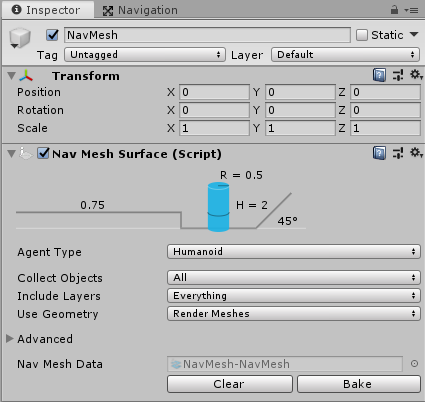
Task: Click the Scale Y field
Action: coord(300,128)
